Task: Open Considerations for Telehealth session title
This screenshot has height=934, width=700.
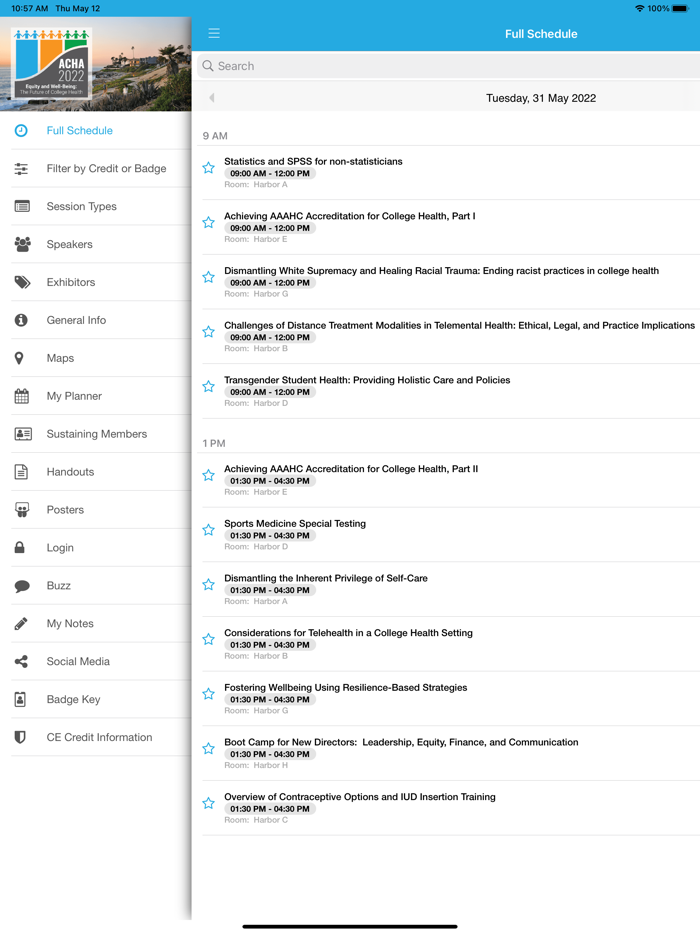Action: 349,633
